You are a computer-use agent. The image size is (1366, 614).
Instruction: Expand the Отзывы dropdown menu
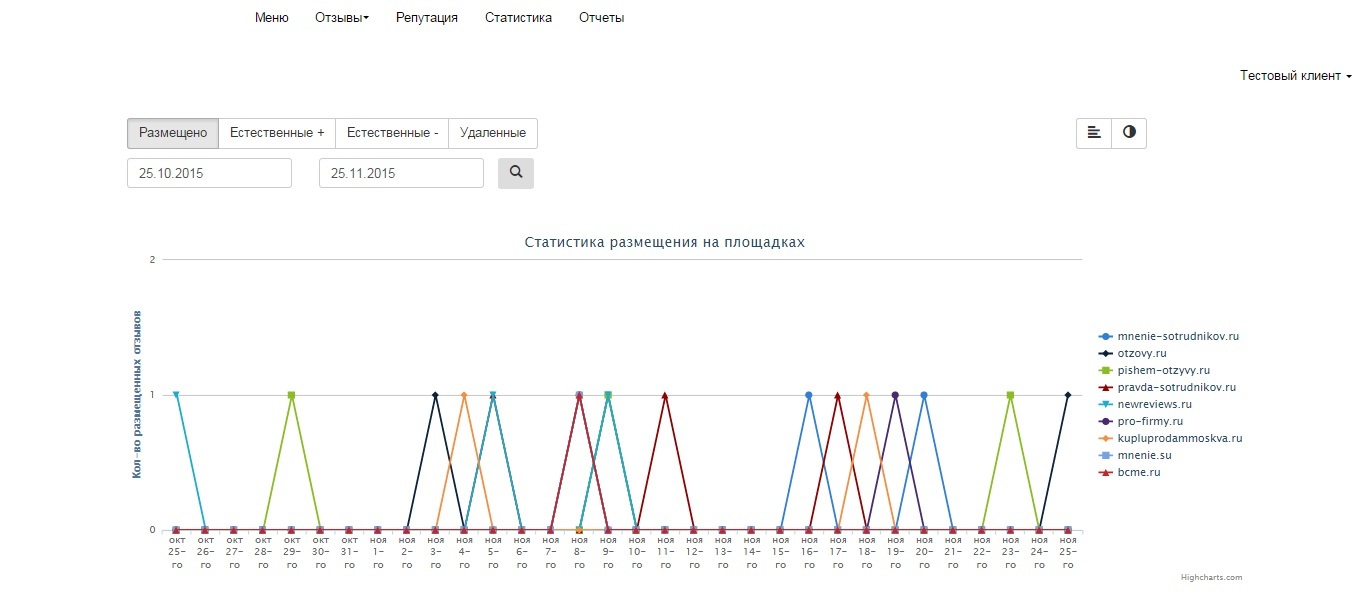(x=342, y=17)
